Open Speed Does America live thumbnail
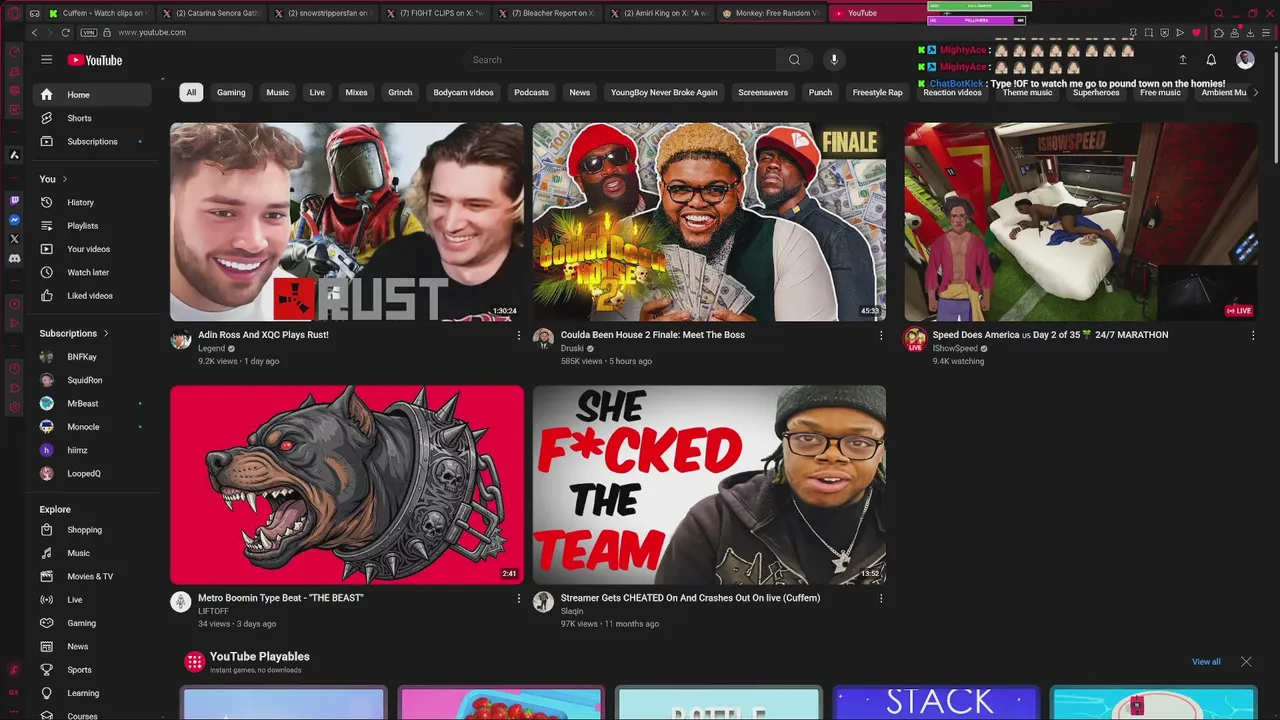This screenshot has height=720, width=1280. tap(1081, 222)
